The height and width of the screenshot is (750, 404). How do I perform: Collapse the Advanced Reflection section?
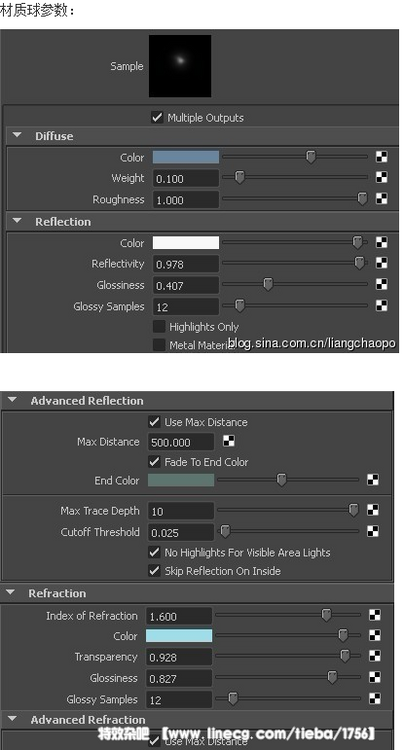click(12, 400)
